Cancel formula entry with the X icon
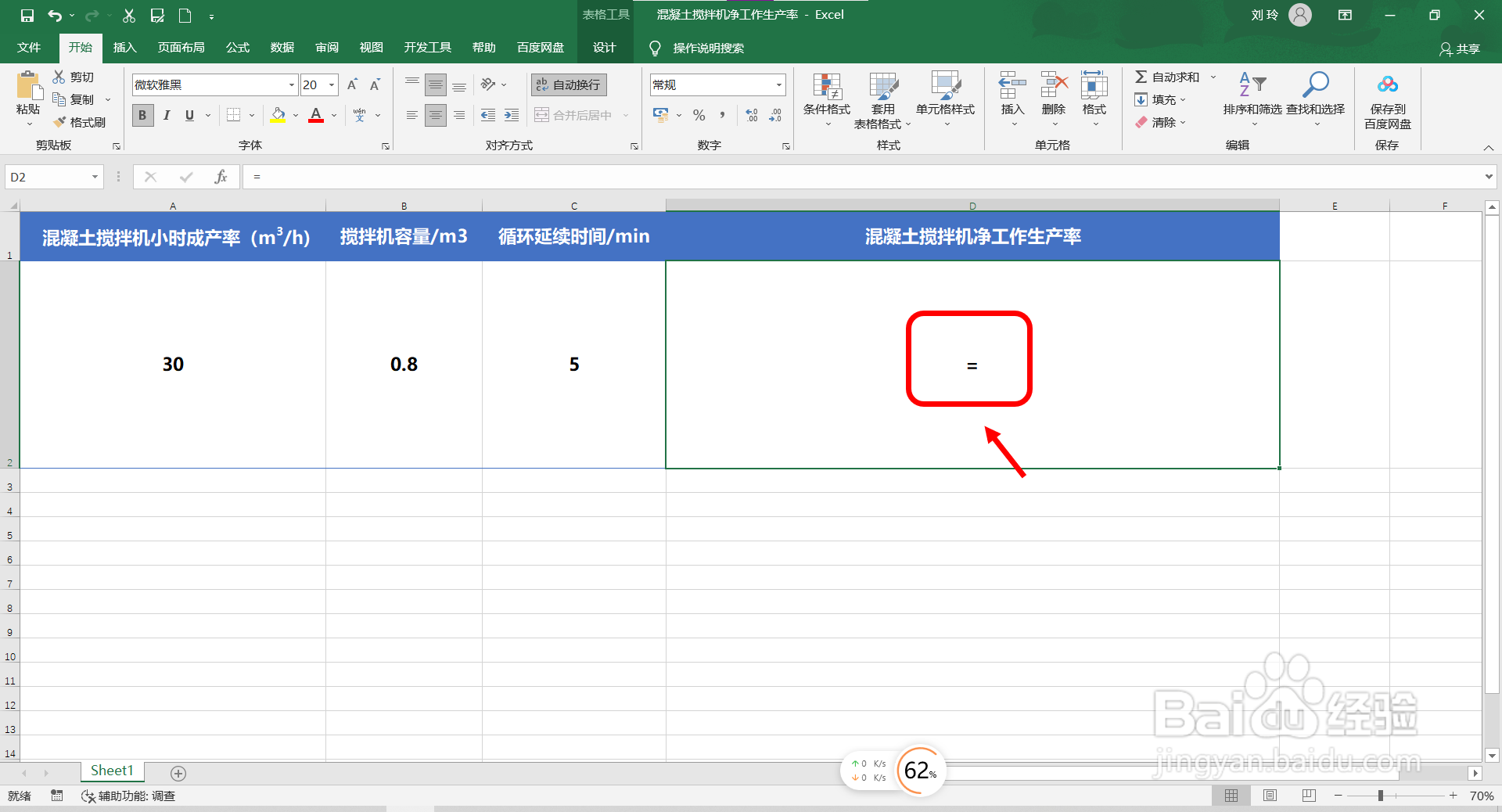1502x812 pixels. click(x=150, y=177)
